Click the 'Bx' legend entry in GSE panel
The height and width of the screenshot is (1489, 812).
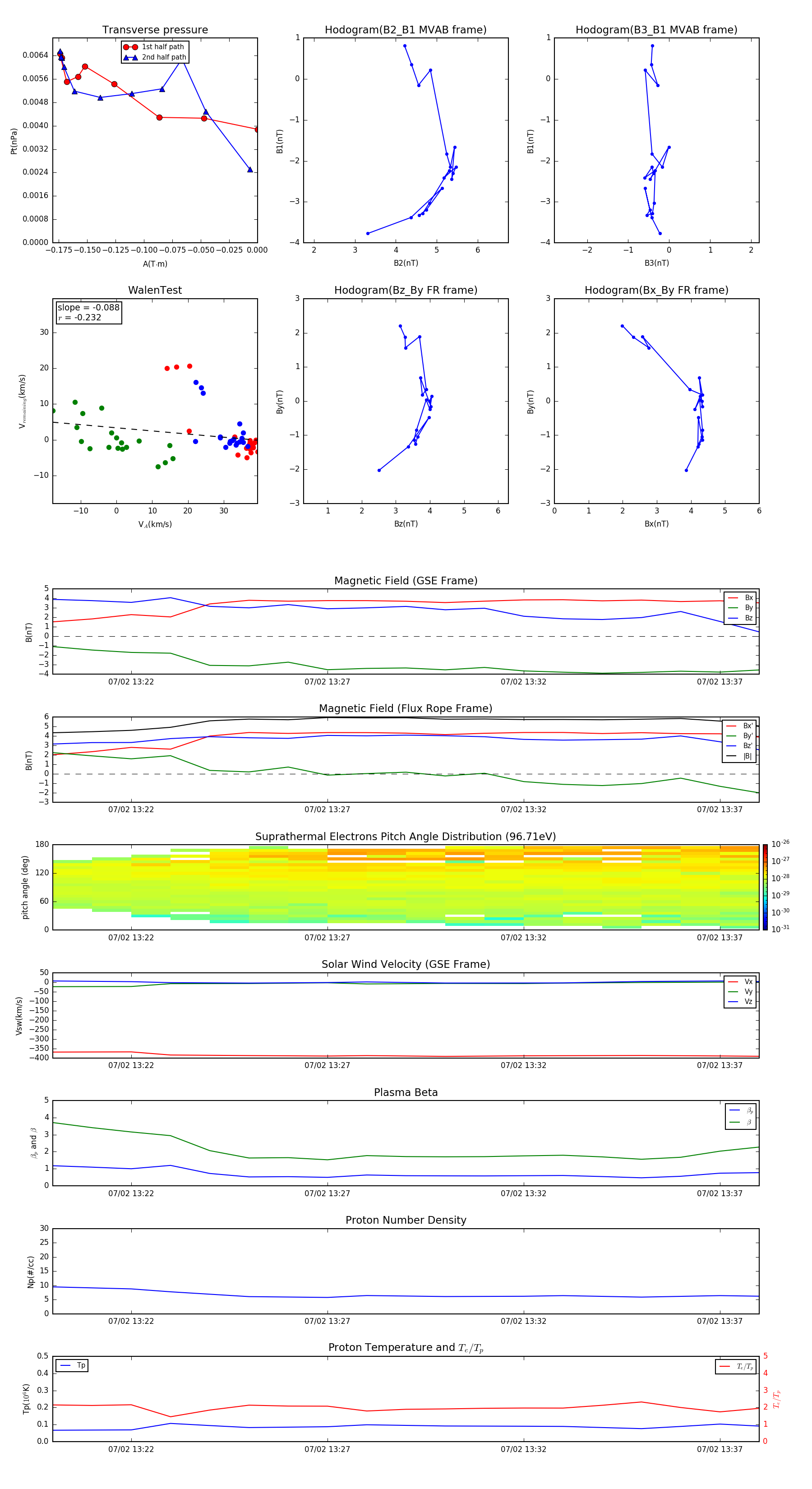coord(740,598)
